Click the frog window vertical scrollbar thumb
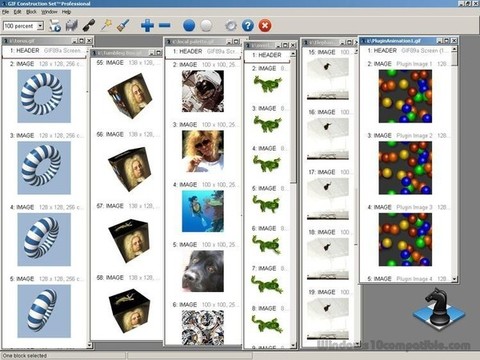This screenshot has height=360, width=480. pos(293,120)
